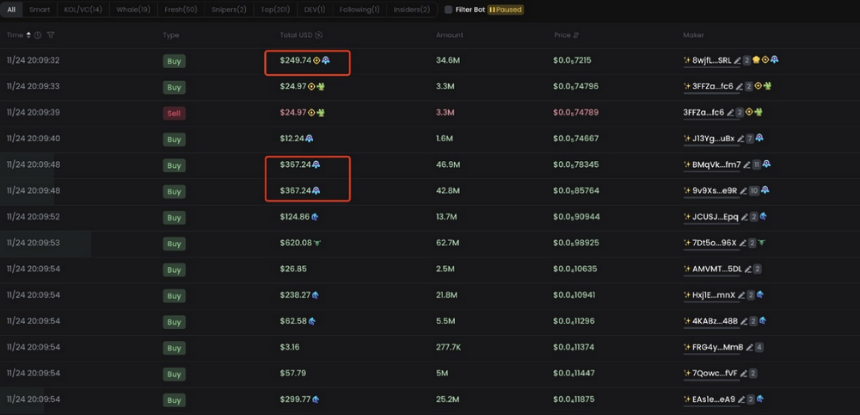Click the $620.08 total amount

click(295, 243)
